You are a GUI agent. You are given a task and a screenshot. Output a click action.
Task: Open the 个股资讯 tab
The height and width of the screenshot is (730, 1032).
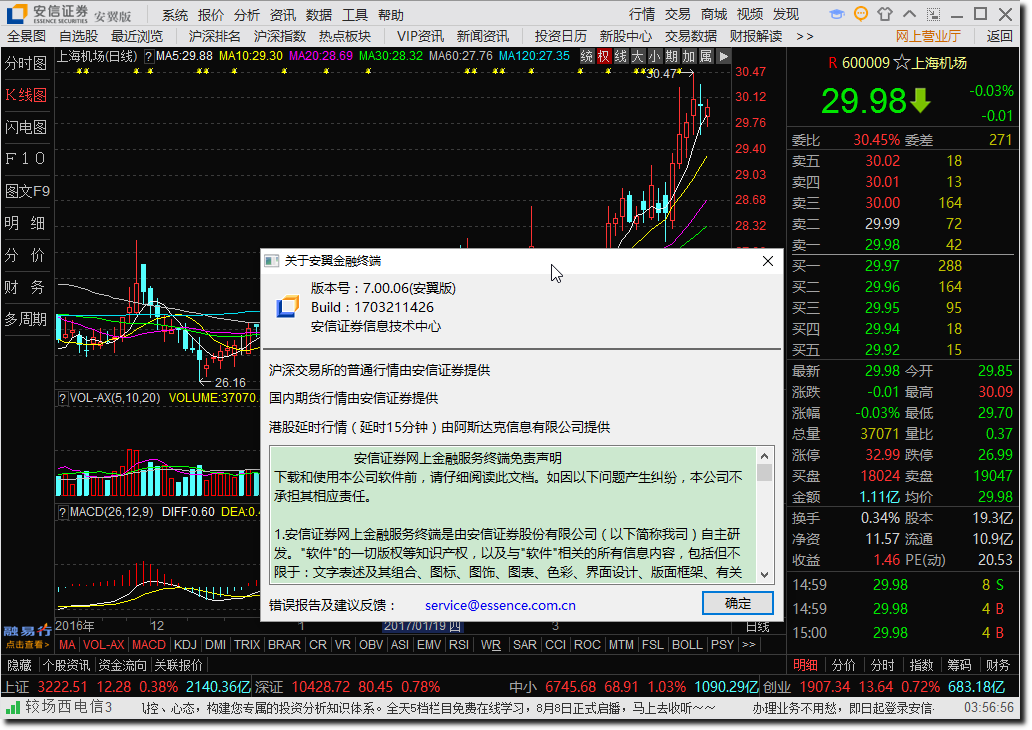coord(66,665)
